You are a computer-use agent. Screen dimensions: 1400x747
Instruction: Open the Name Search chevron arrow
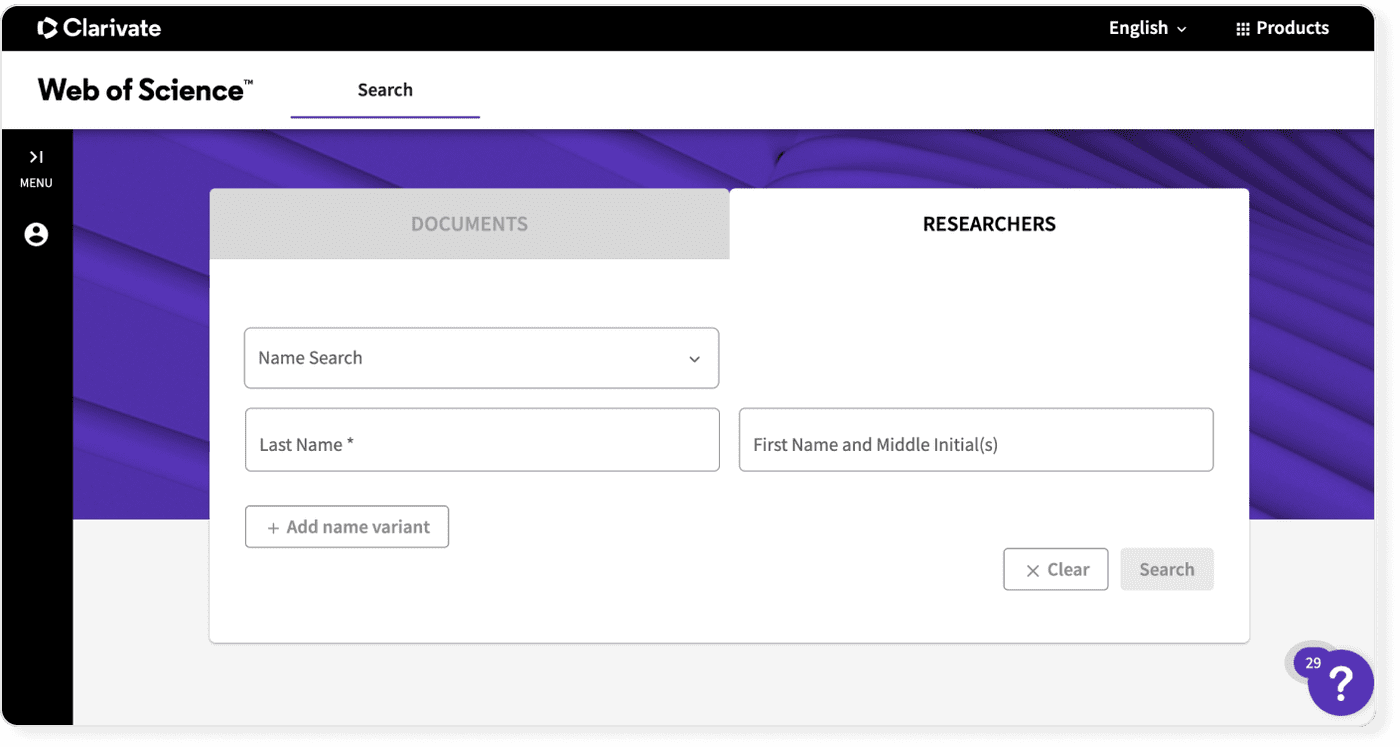pyautogui.click(x=694, y=357)
